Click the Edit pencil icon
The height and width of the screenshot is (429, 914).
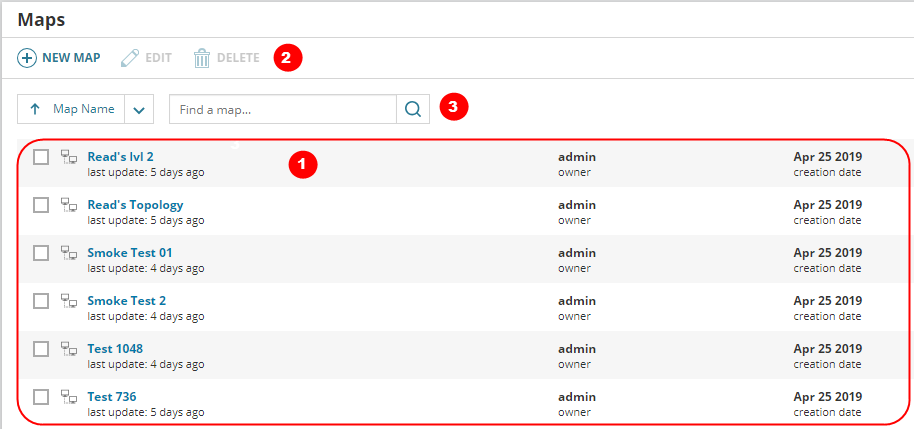129,58
